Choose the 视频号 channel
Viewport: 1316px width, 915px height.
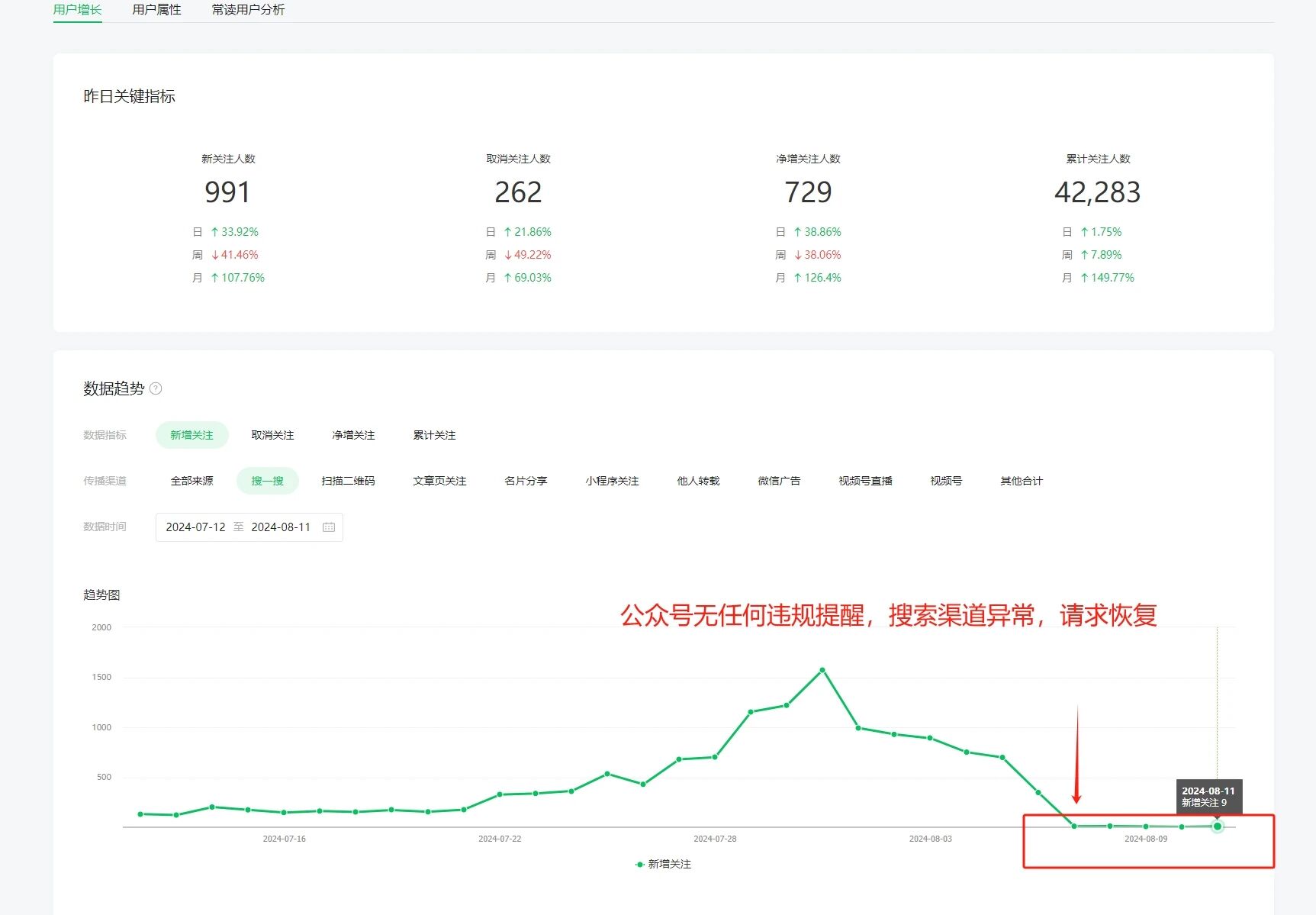946,481
